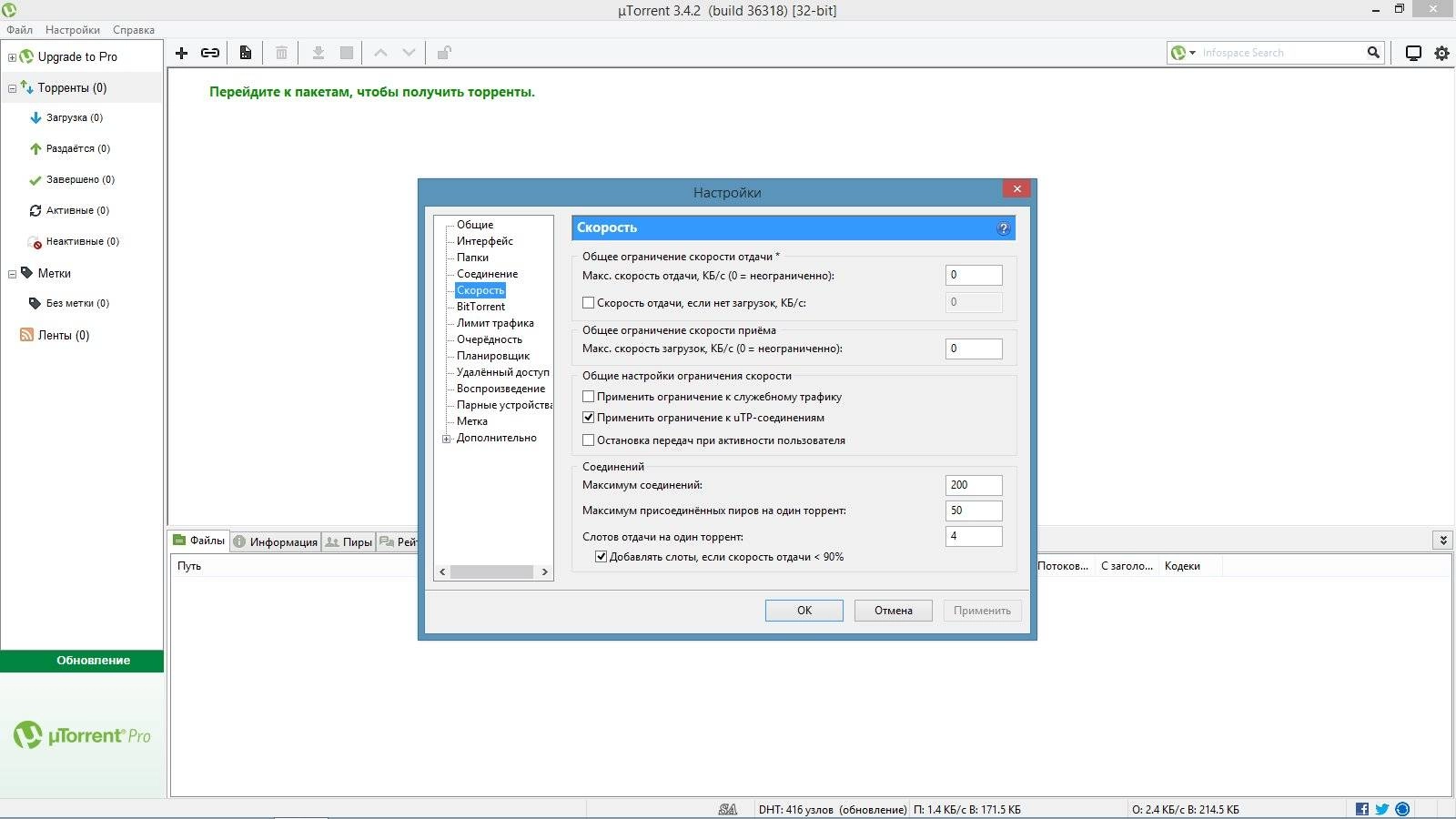Click settings tree scrollbar left arrow
This screenshot has width=1456, height=819.
(x=442, y=572)
